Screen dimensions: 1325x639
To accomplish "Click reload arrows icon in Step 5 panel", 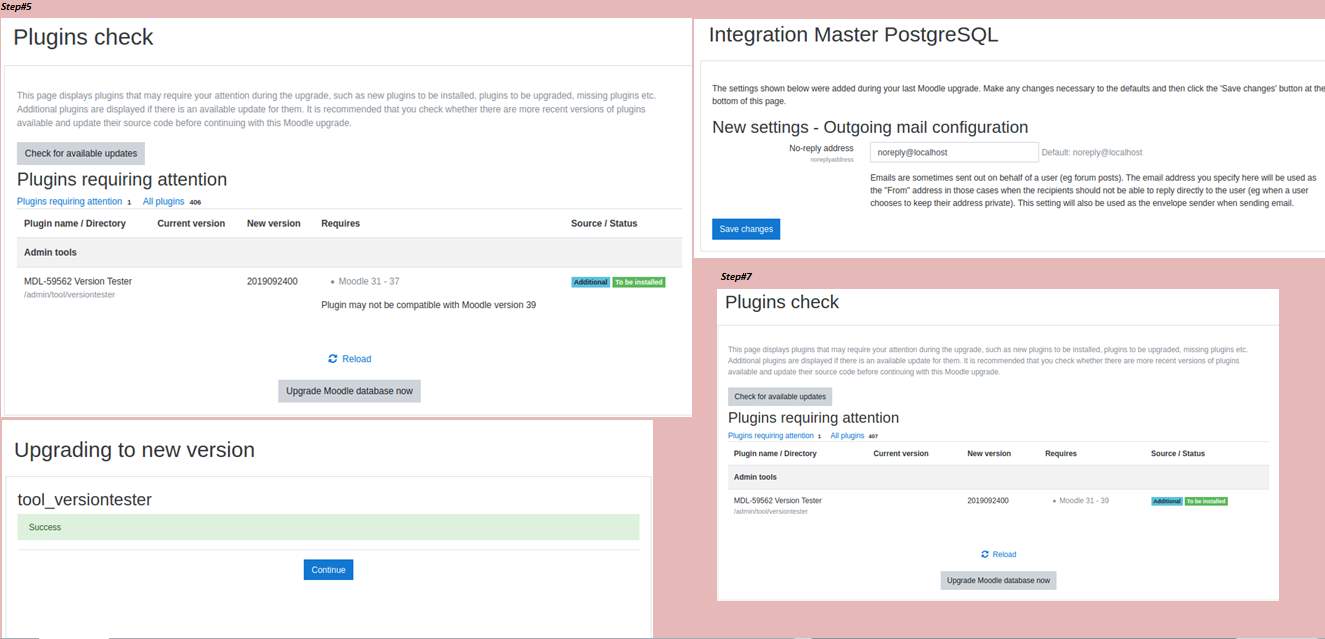I will [333, 359].
